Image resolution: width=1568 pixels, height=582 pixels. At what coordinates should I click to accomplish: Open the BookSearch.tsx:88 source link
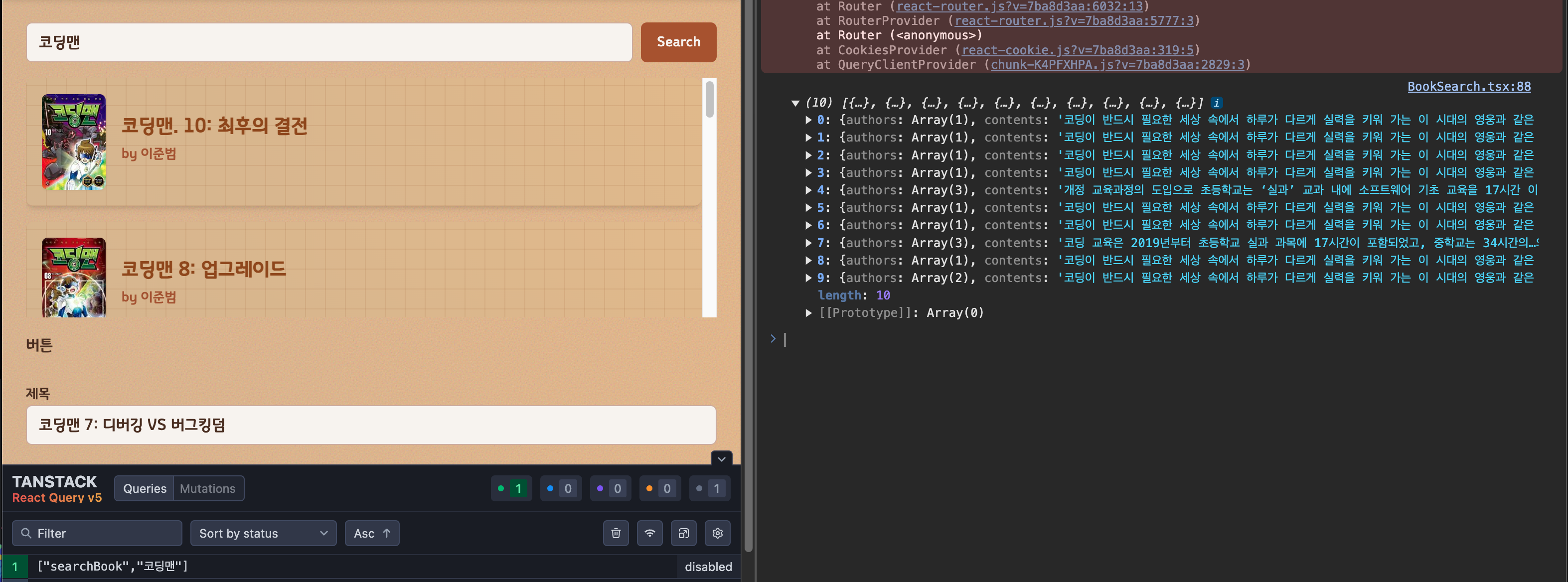(1468, 86)
